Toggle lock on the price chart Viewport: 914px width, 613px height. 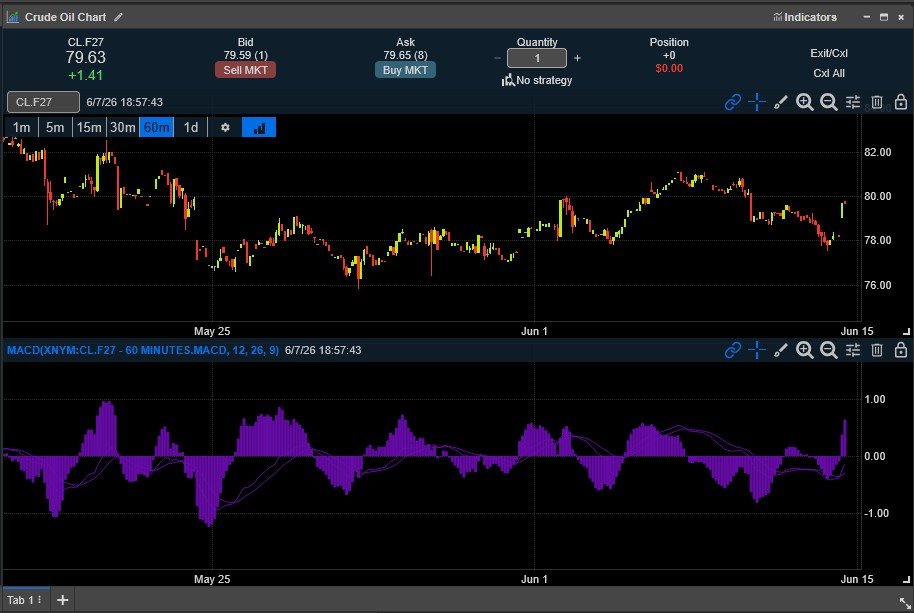coord(901,102)
